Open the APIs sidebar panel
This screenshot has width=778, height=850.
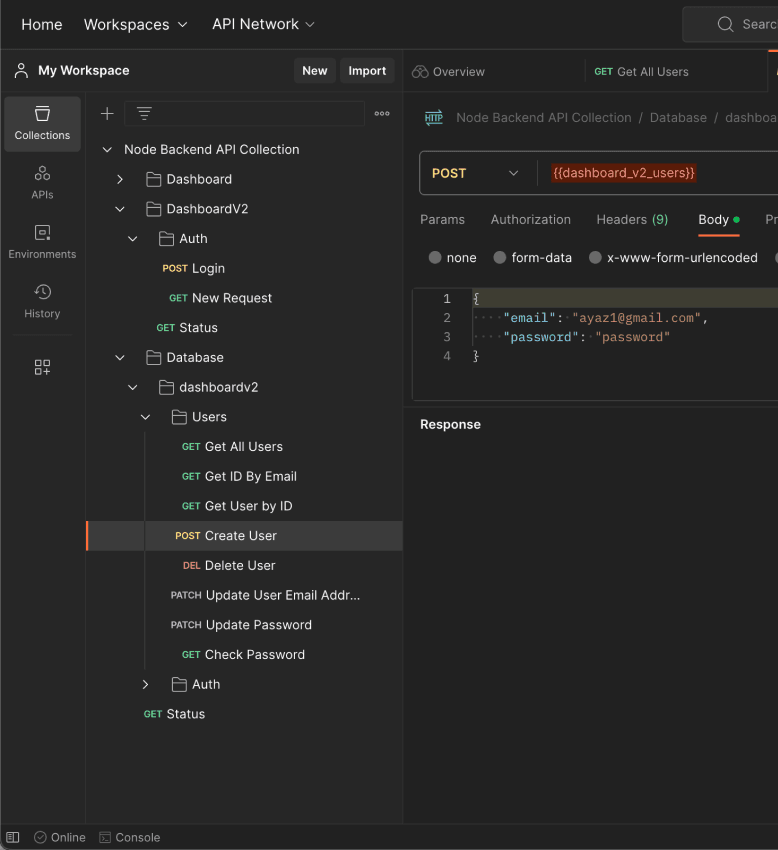(x=42, y=183)
